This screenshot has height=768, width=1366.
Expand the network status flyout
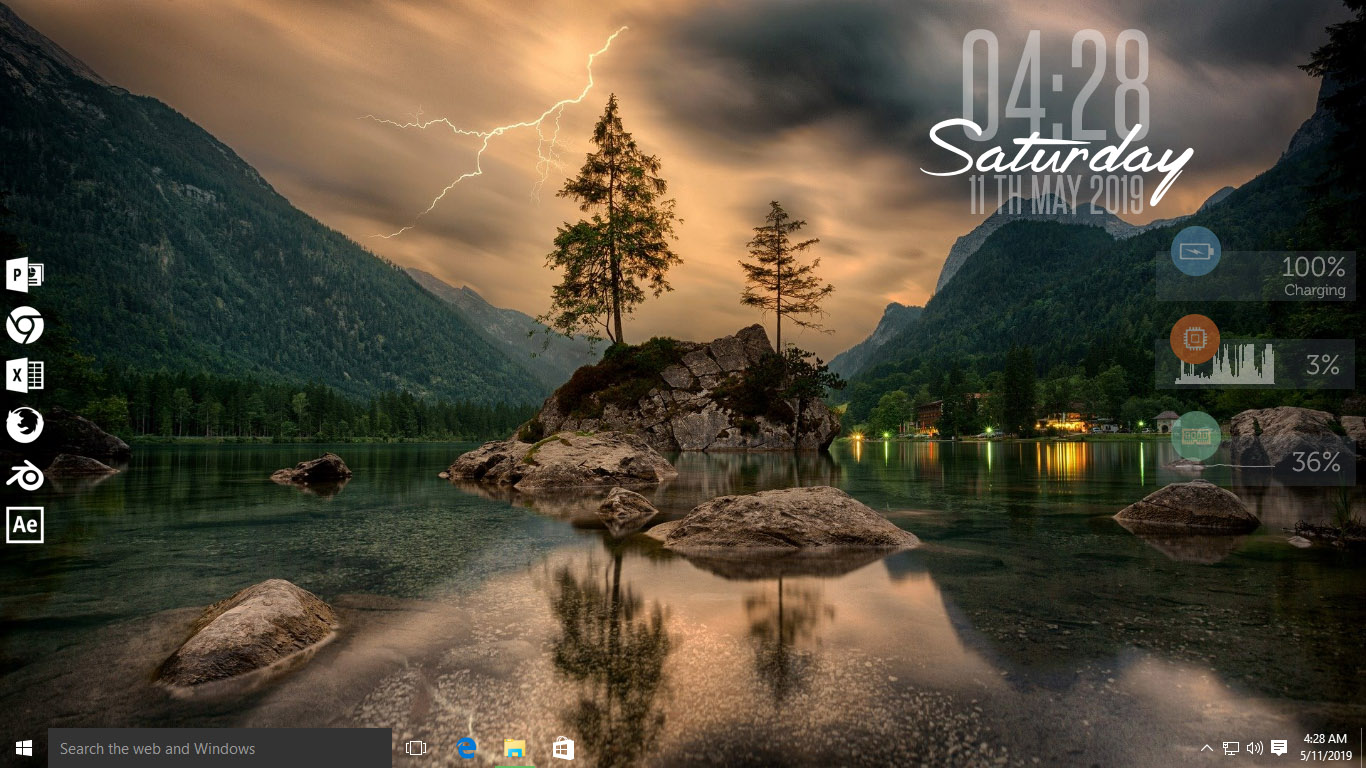click(1230, 747)
